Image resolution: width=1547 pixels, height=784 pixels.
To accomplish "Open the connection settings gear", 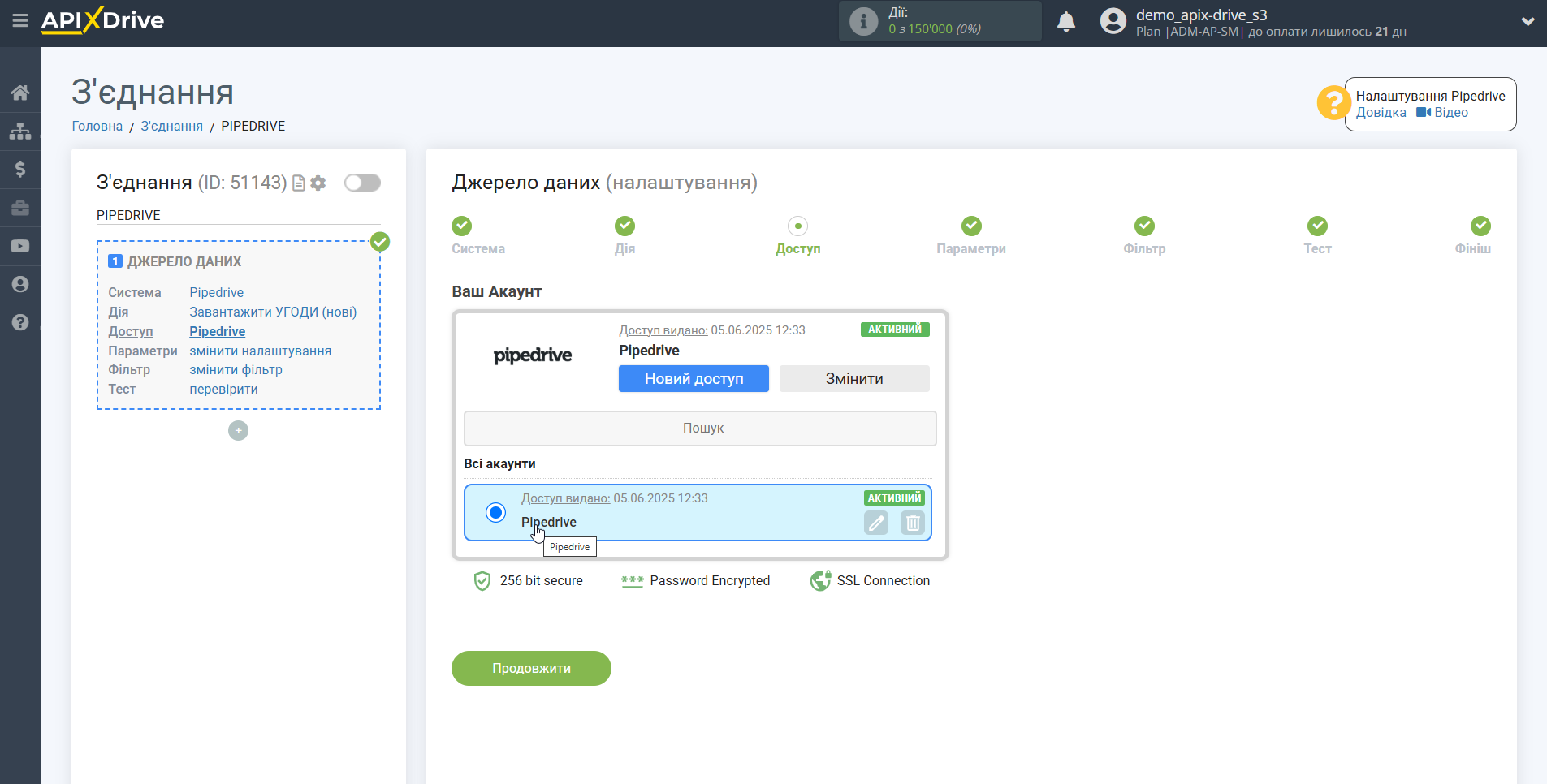I will 318,183.
